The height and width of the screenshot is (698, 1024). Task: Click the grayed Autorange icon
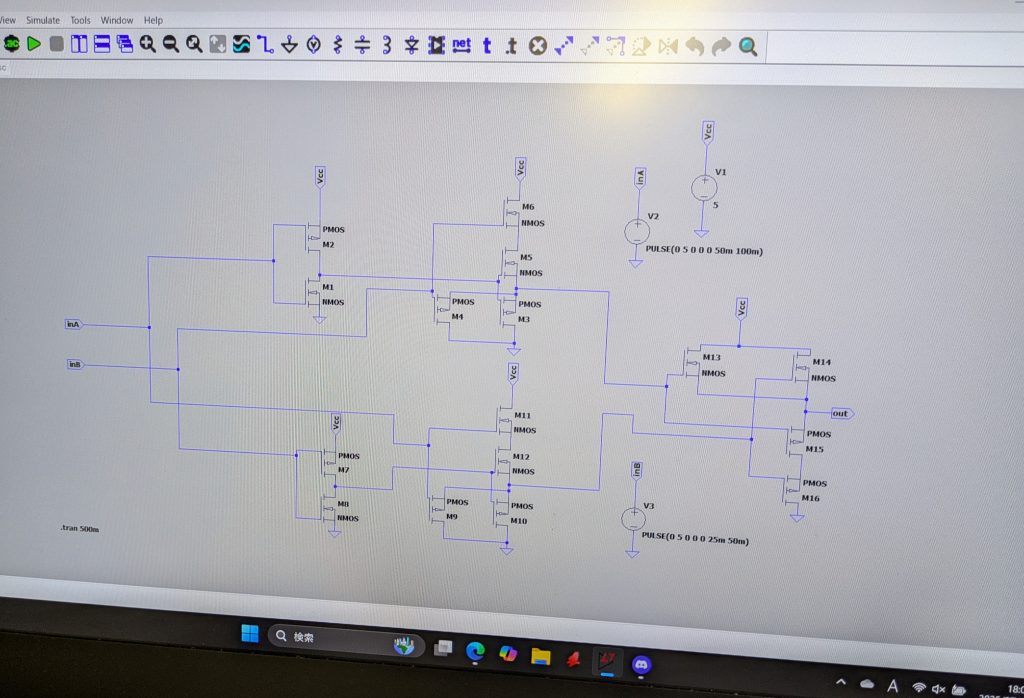(x=217, y=44)
